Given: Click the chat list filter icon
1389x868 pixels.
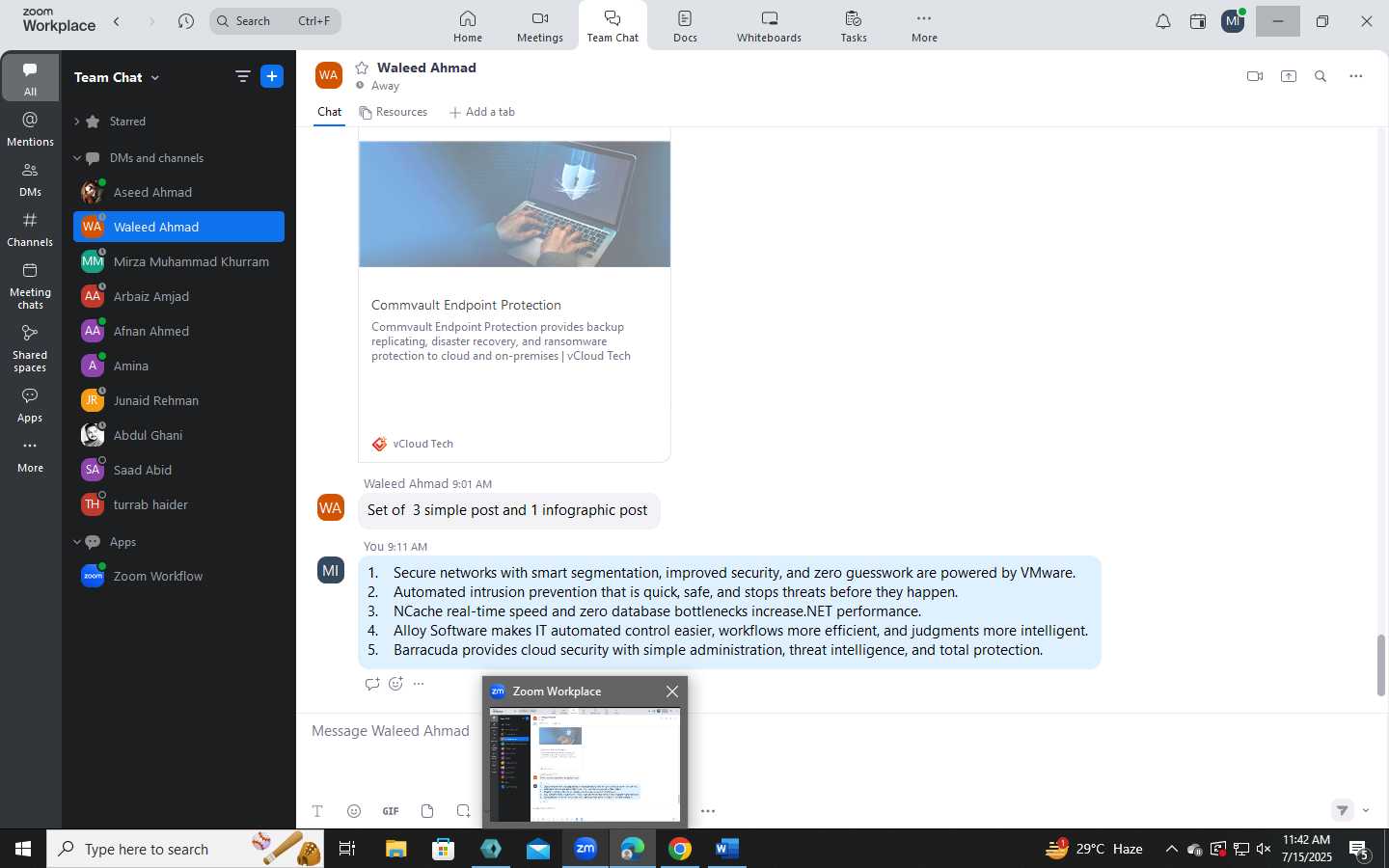Looking at the screenshot, I should [x=242, y=77].
